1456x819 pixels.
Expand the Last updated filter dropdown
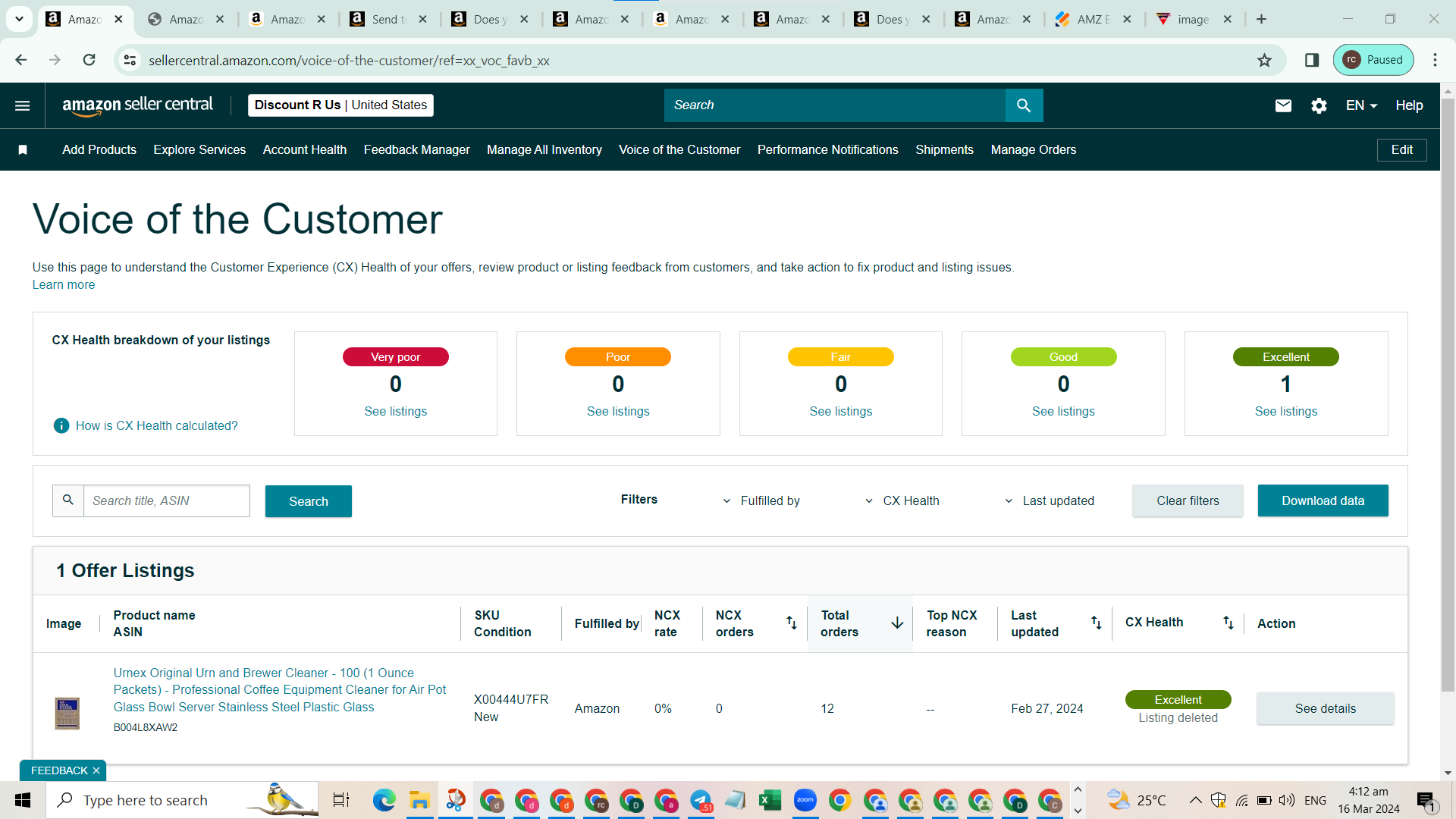[x=1050, y=501]
